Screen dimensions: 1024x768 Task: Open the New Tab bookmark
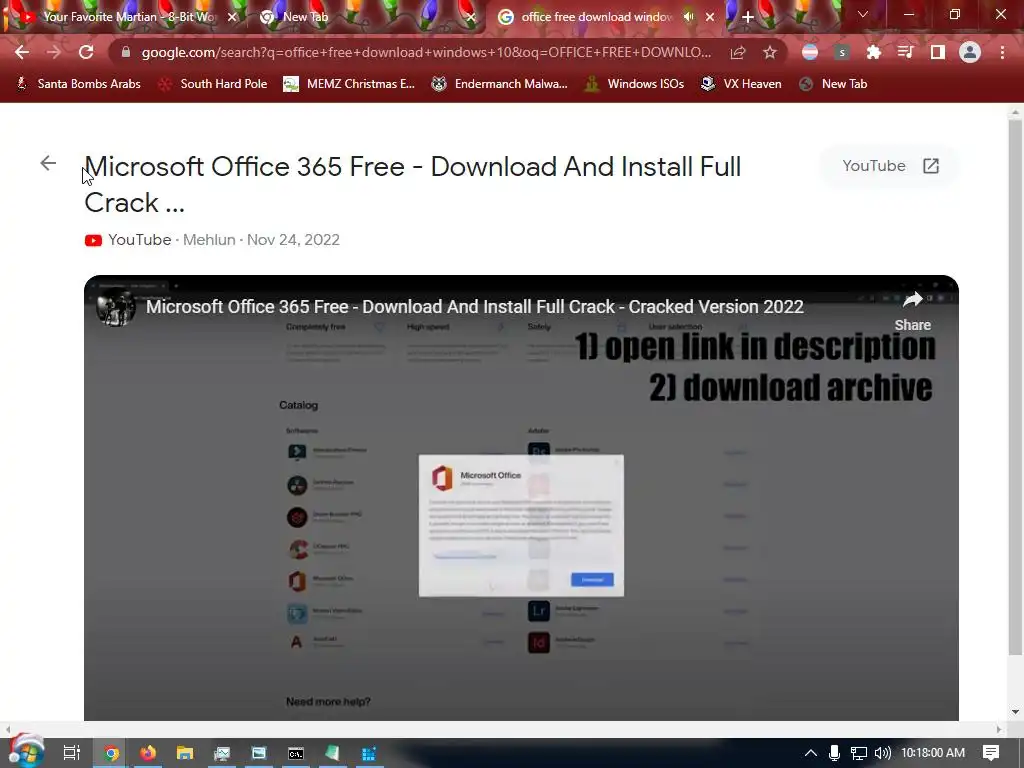(833, 84)
